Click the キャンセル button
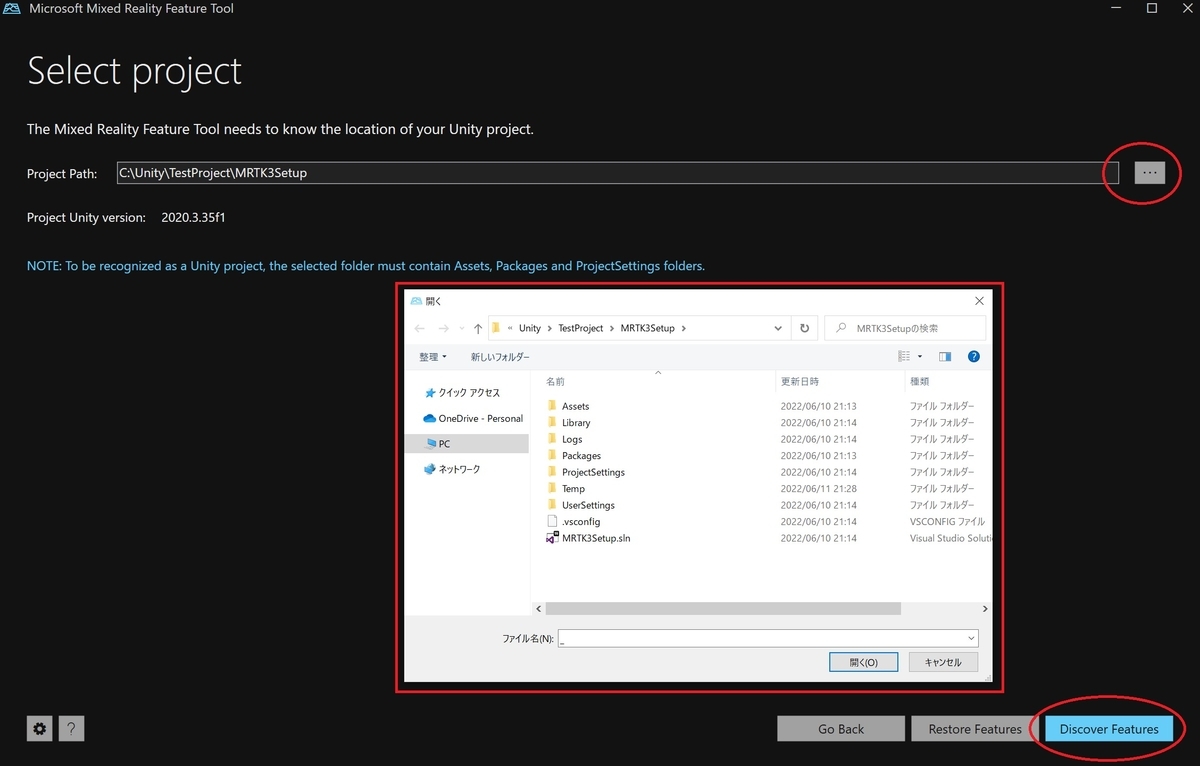The height and width of the screenshot is (766, 1200). (x=943, y=662)
